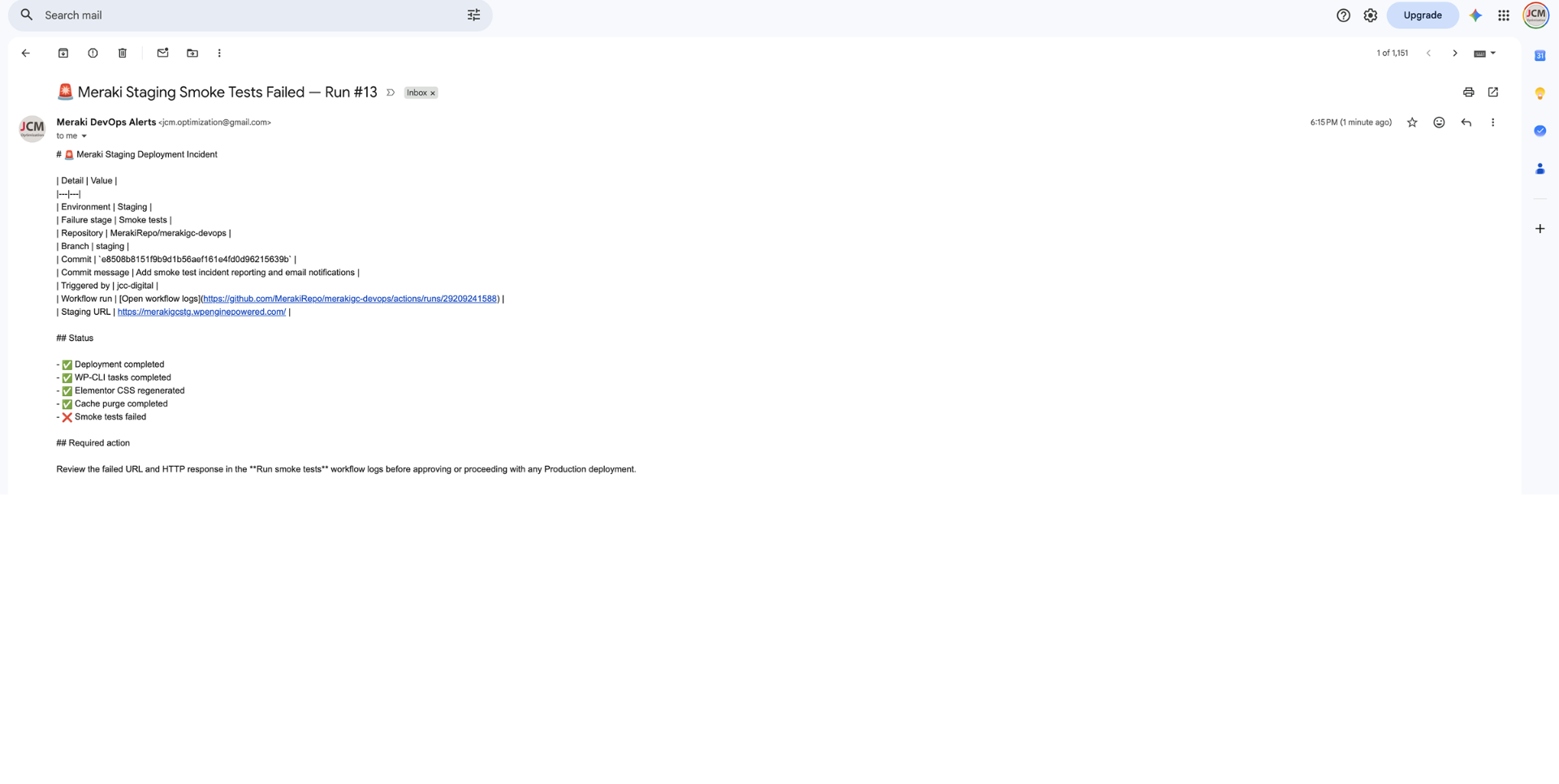1559x784 pixels.
Task: Open the Google Tasks side panel
Action: (1540, 131)
